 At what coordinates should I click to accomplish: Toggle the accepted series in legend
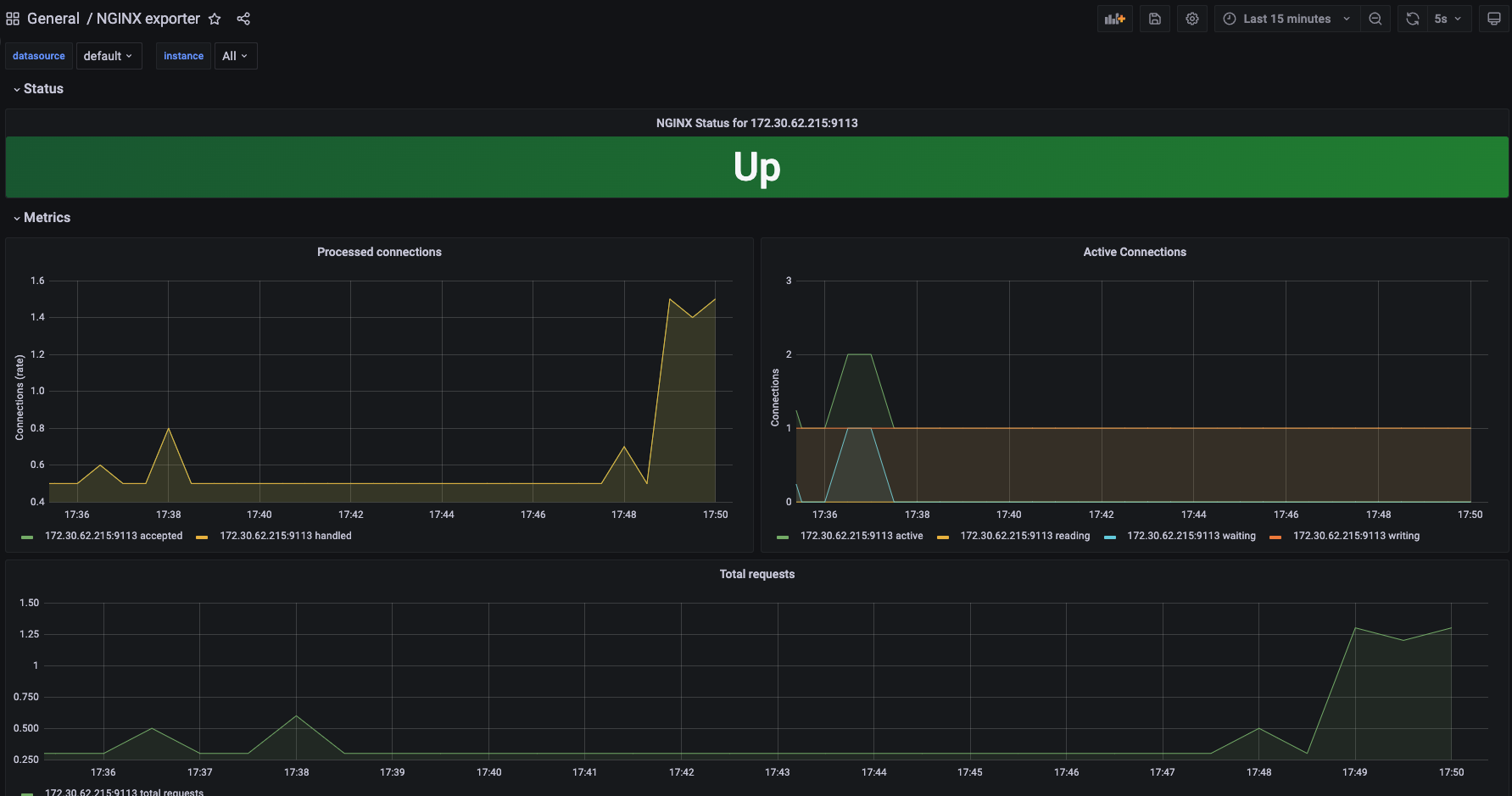click(114, 536)
